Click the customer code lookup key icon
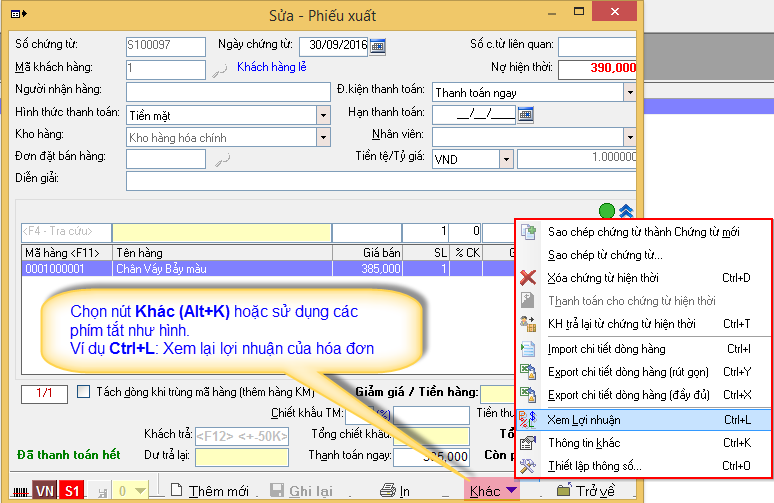774x503 pixels. coord(223,70)
